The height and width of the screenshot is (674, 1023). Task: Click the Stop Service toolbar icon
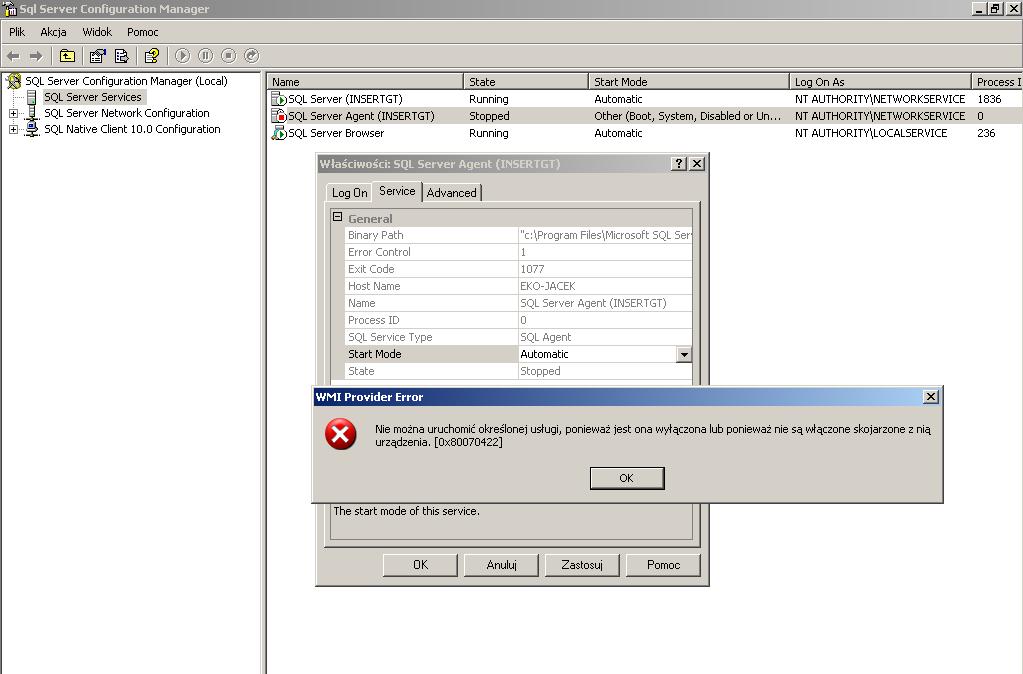coord(228,56)
